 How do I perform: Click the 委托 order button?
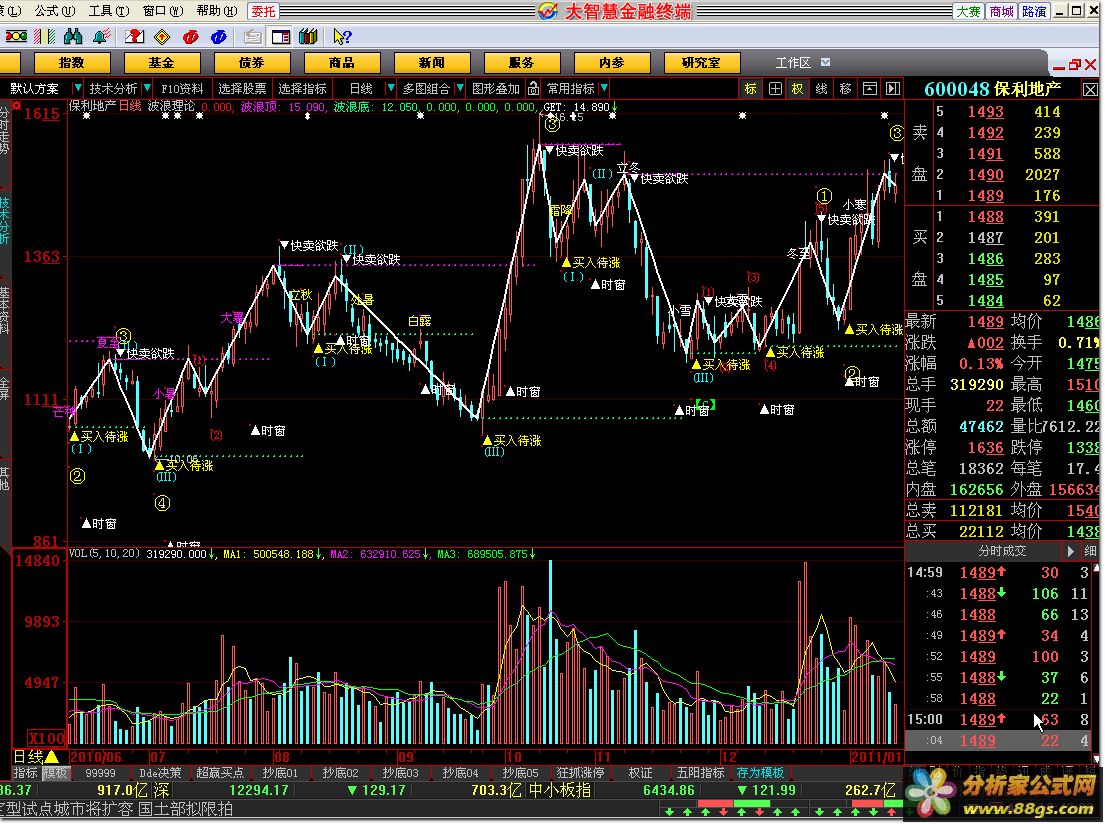(x=264, y=11)
